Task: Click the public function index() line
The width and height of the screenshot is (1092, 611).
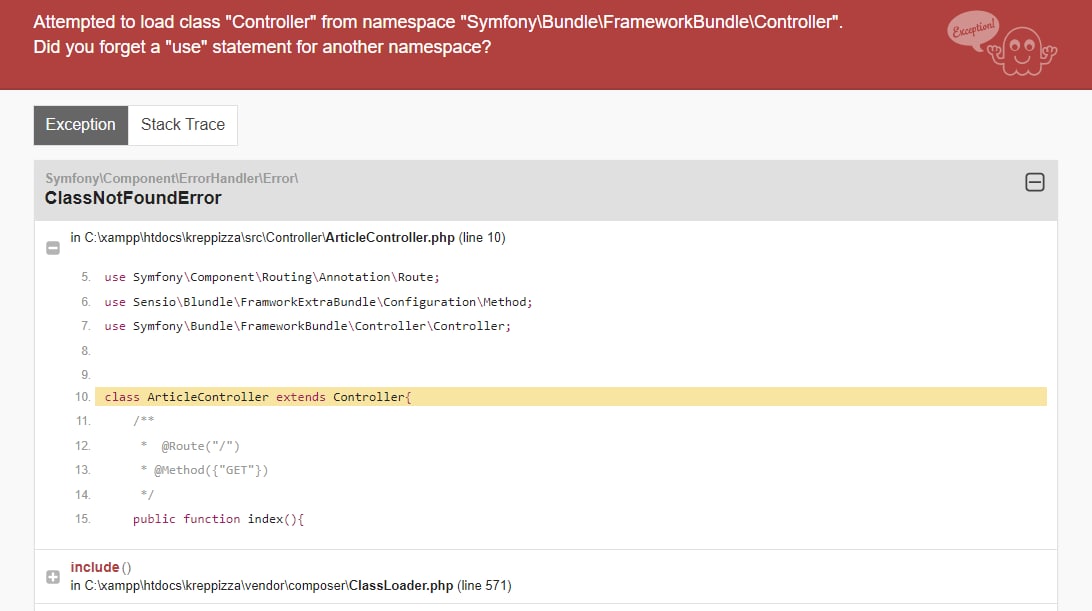Action: [218, 519]
